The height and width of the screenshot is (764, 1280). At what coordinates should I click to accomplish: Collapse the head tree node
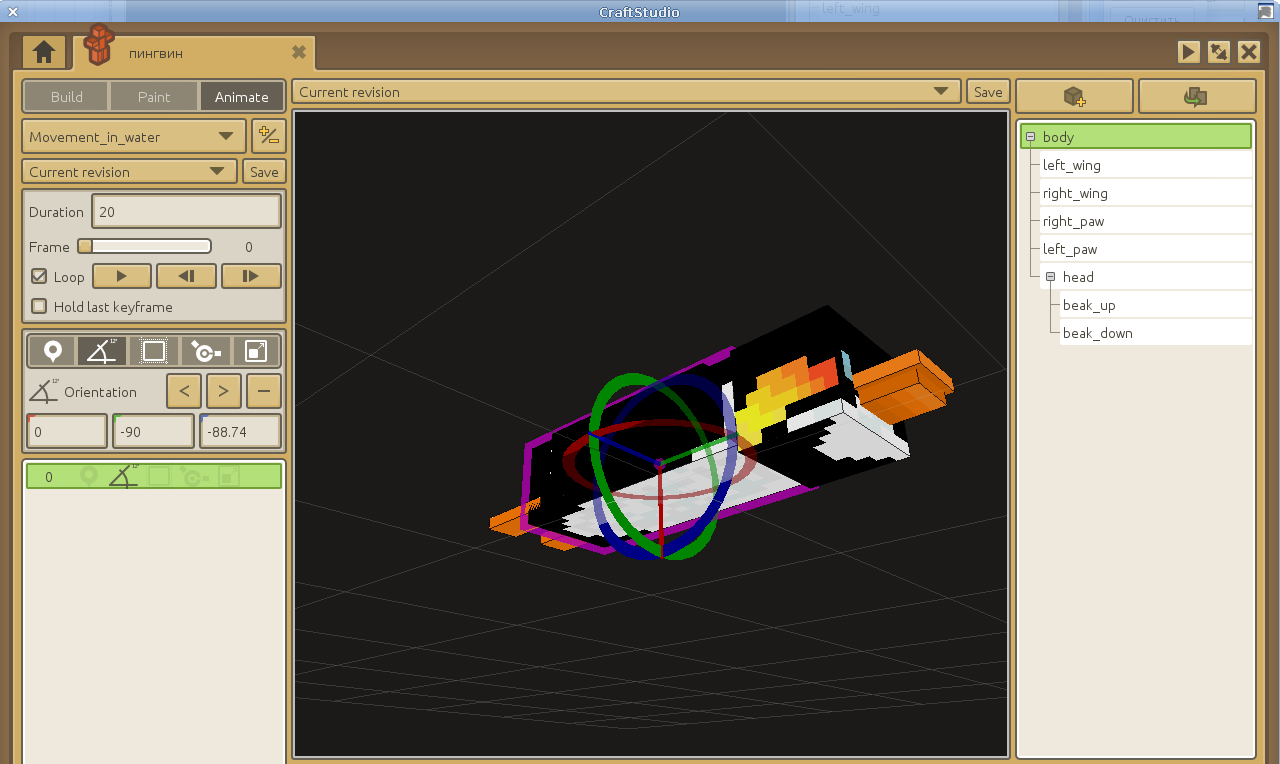tap(1050, 277)
